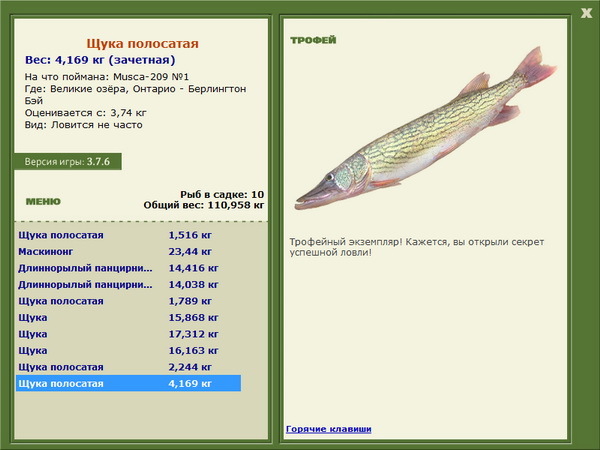Select the Маскинонг 23,44 кг row
Image resolution: width=600 pixels, height=450 pixels.
[x=128, y=251]
